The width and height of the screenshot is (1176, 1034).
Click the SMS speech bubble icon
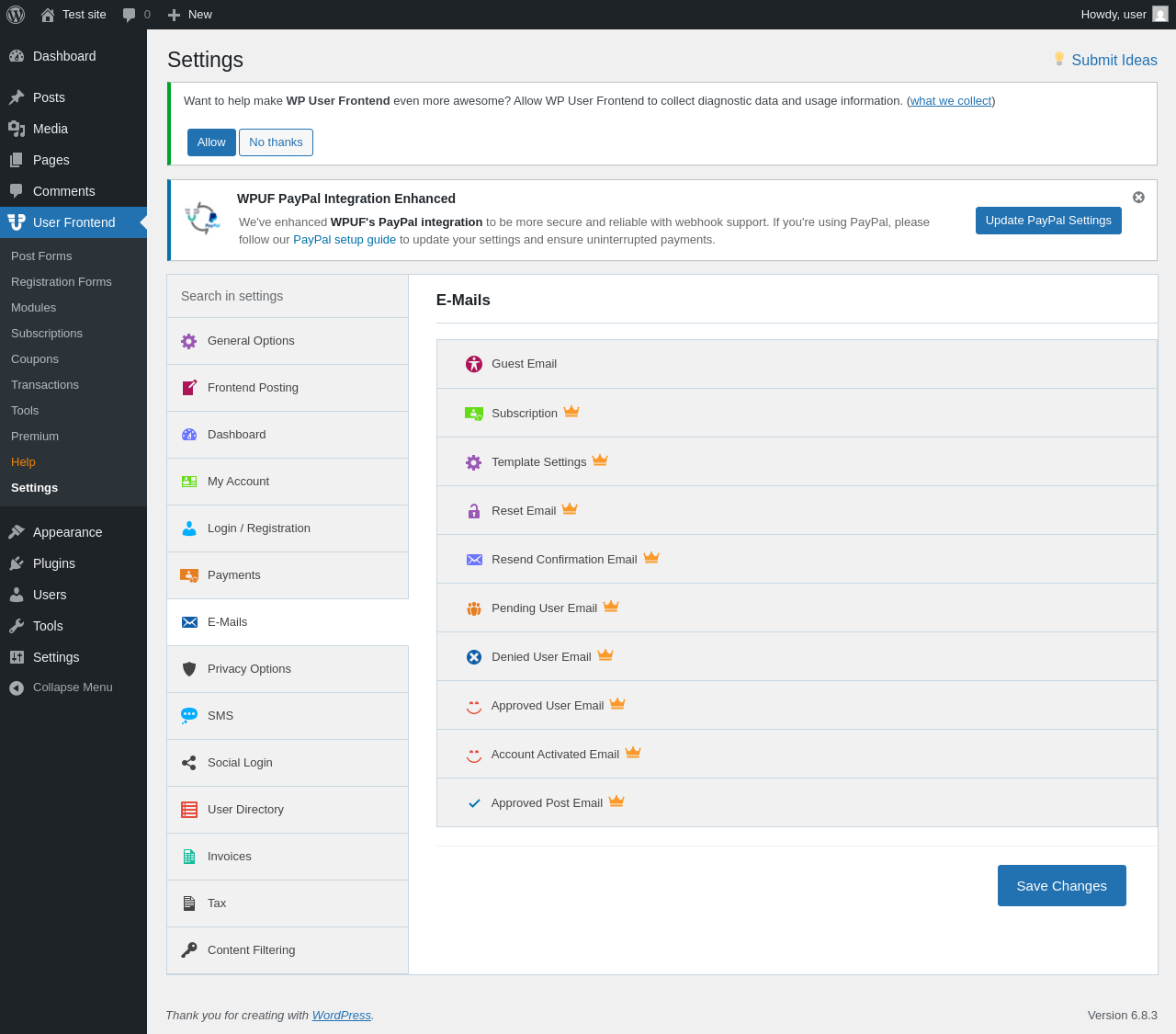point(189,716)
